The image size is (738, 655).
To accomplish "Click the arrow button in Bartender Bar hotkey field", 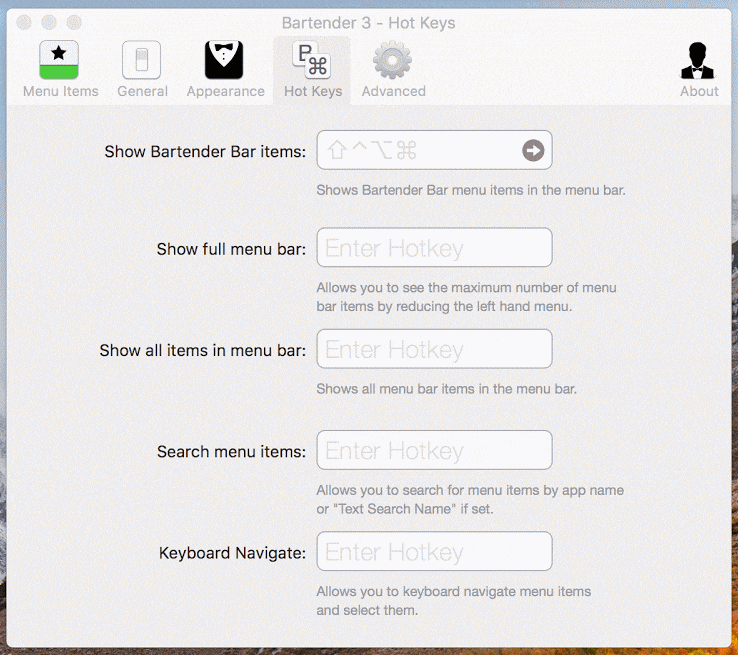I will [533, 151].
